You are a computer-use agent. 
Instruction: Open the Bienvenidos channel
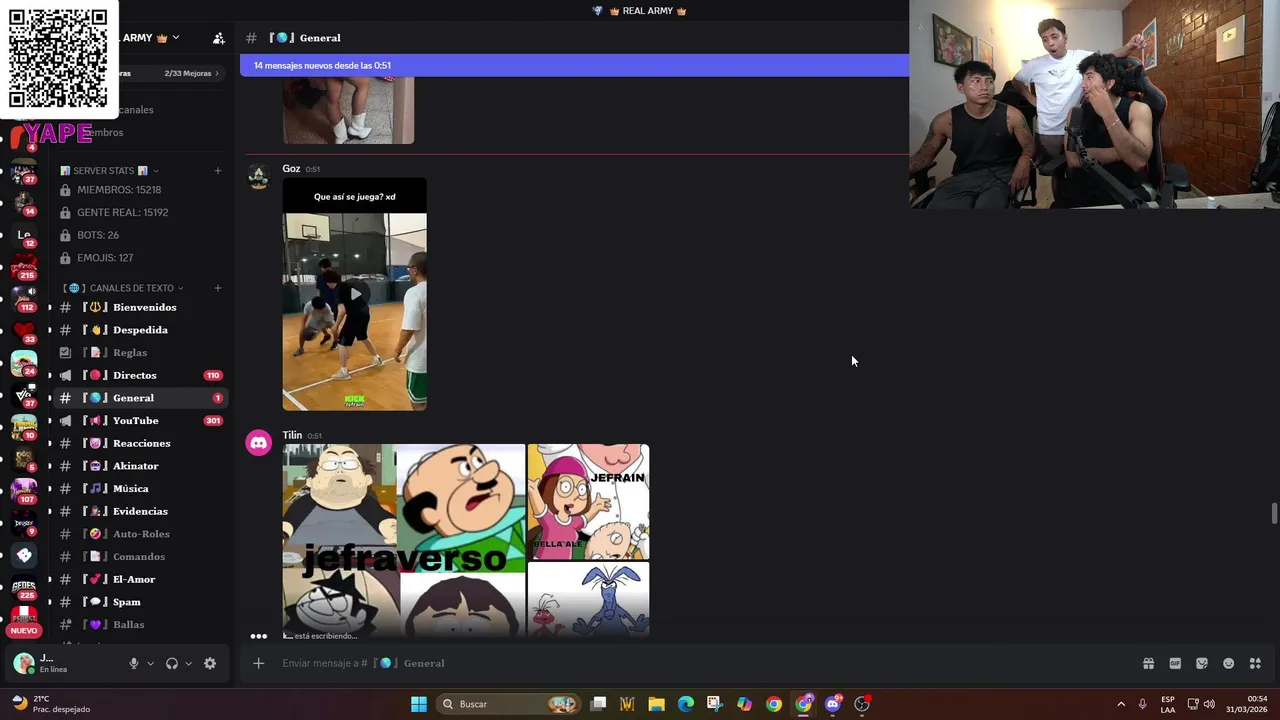(140, 307)
